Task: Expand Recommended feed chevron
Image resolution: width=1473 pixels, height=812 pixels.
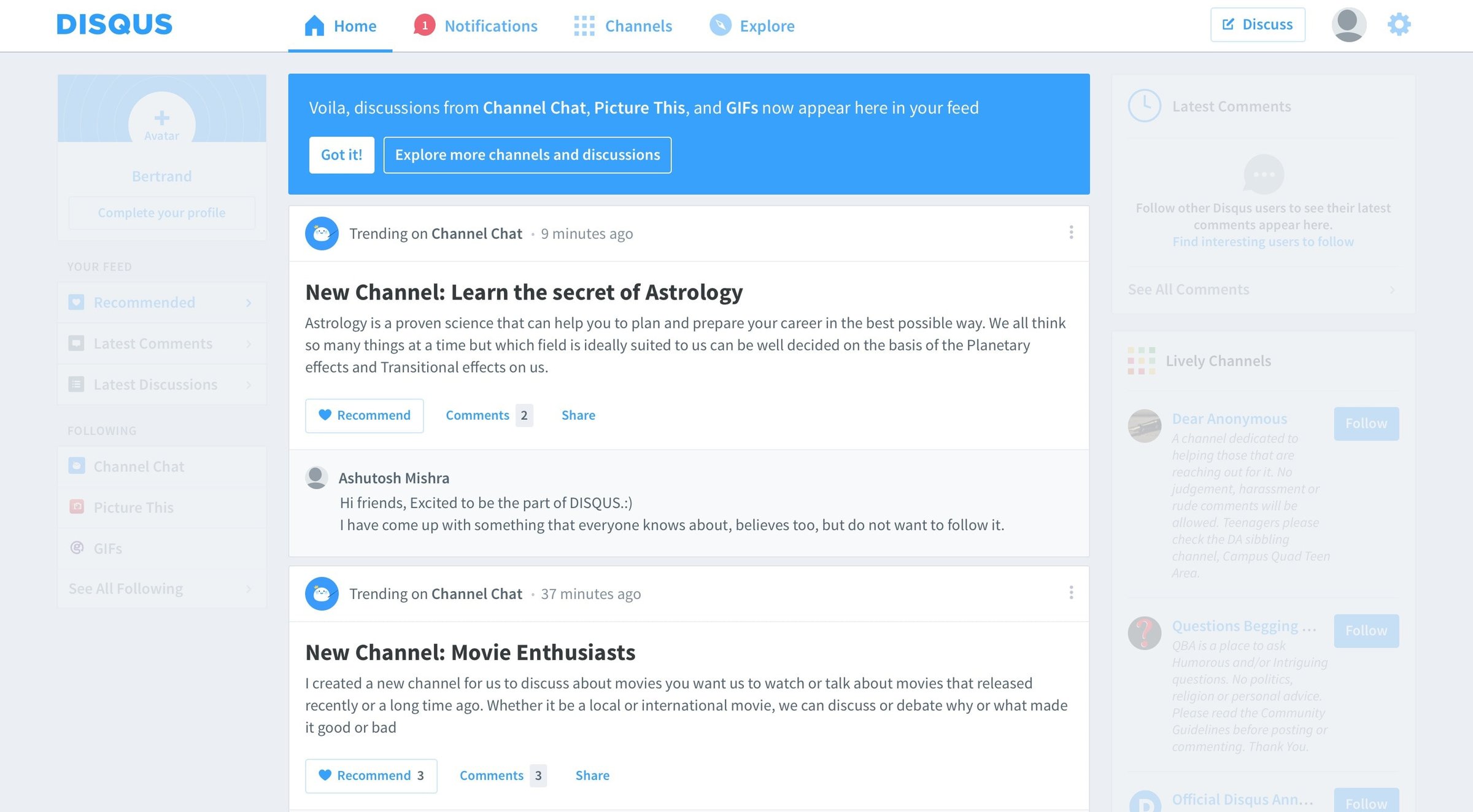Action: (x=249, y=303)
